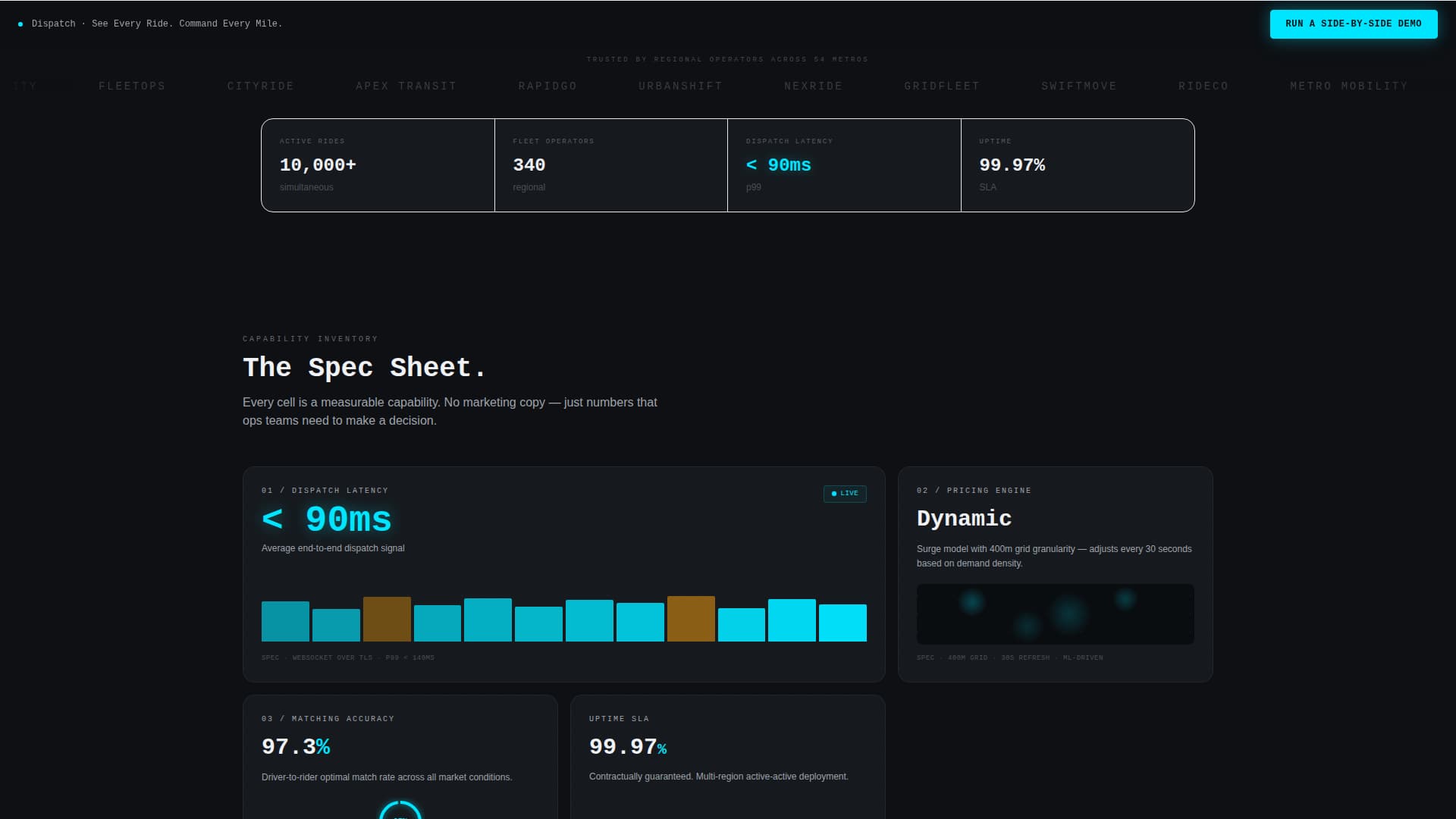The width and height of the screenshot is (1456, 819).
Task: Click 'Average end-to-end dispatch signal' caption
Action: [x=333, y=548]
